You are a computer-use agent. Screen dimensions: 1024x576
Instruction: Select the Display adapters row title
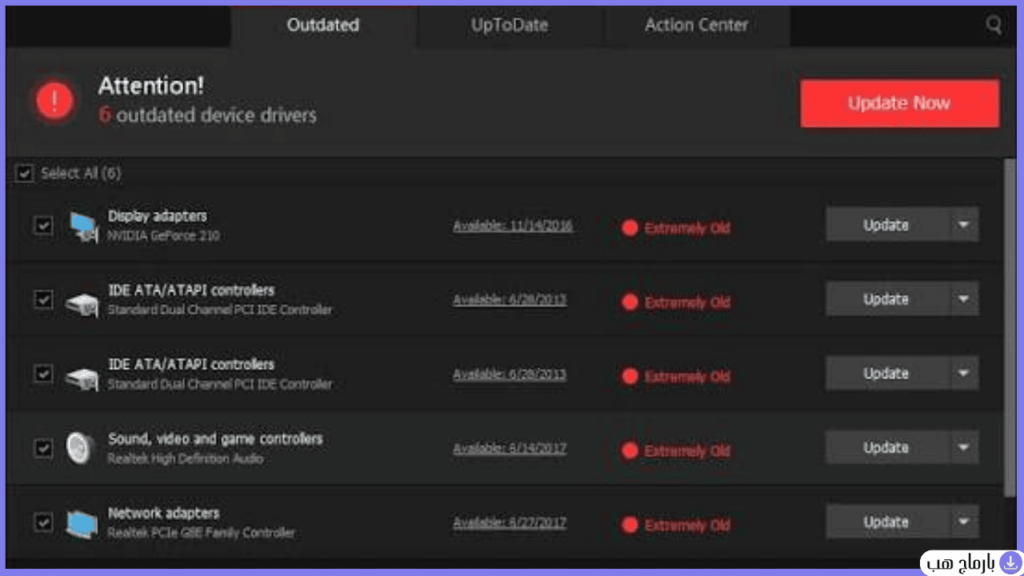tap(157, 216)
